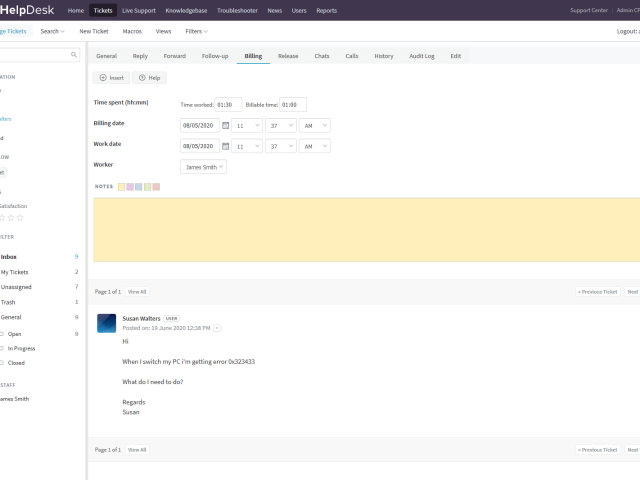Select the Billing tab
The image size is (640, 480).
[253, 56]
